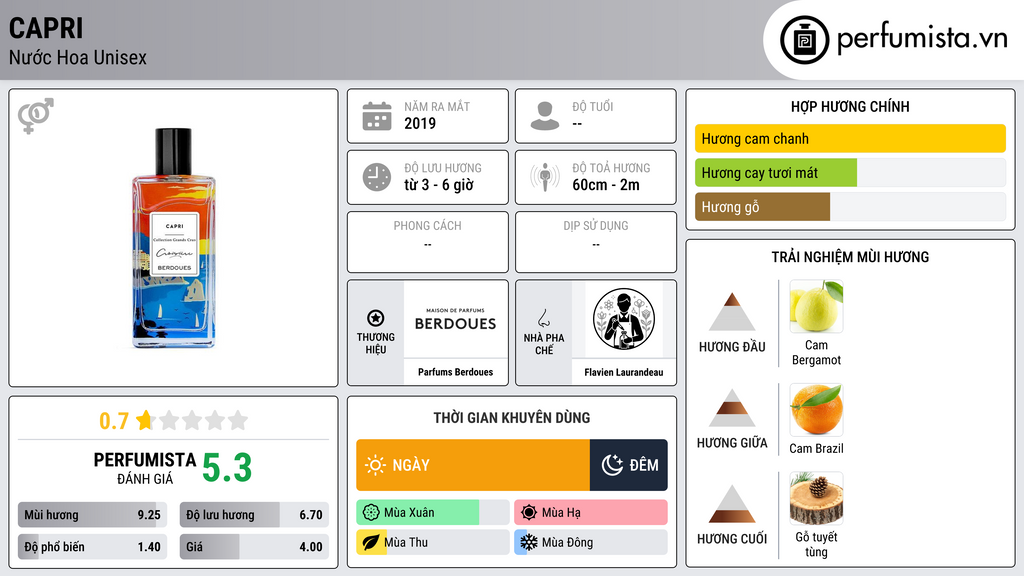Click the clock icon for Độ lưu hương
1024x576 pixels.
(x=377, y=177)
